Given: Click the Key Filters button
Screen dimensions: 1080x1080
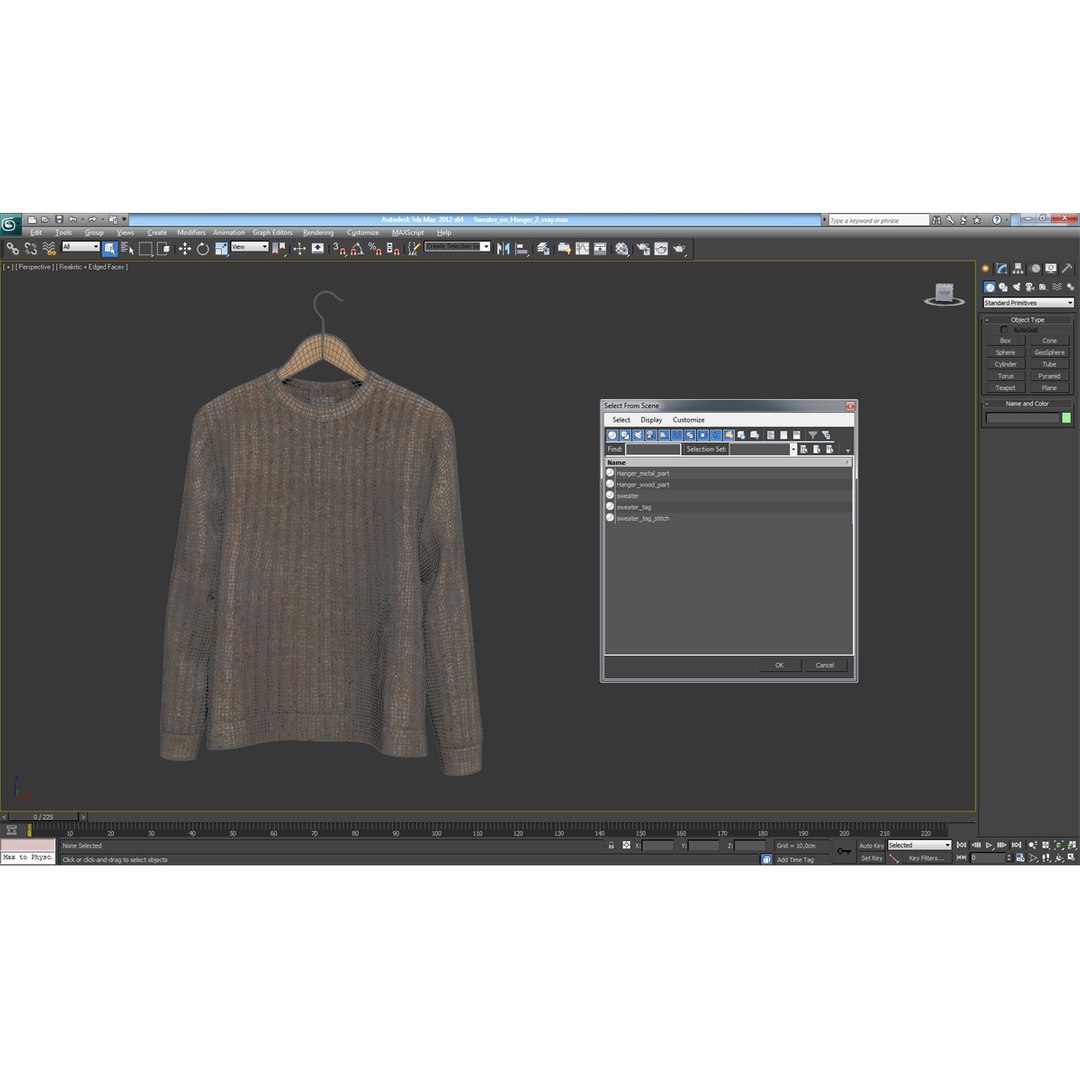Looking at the screenshot, I should point(925,858).
